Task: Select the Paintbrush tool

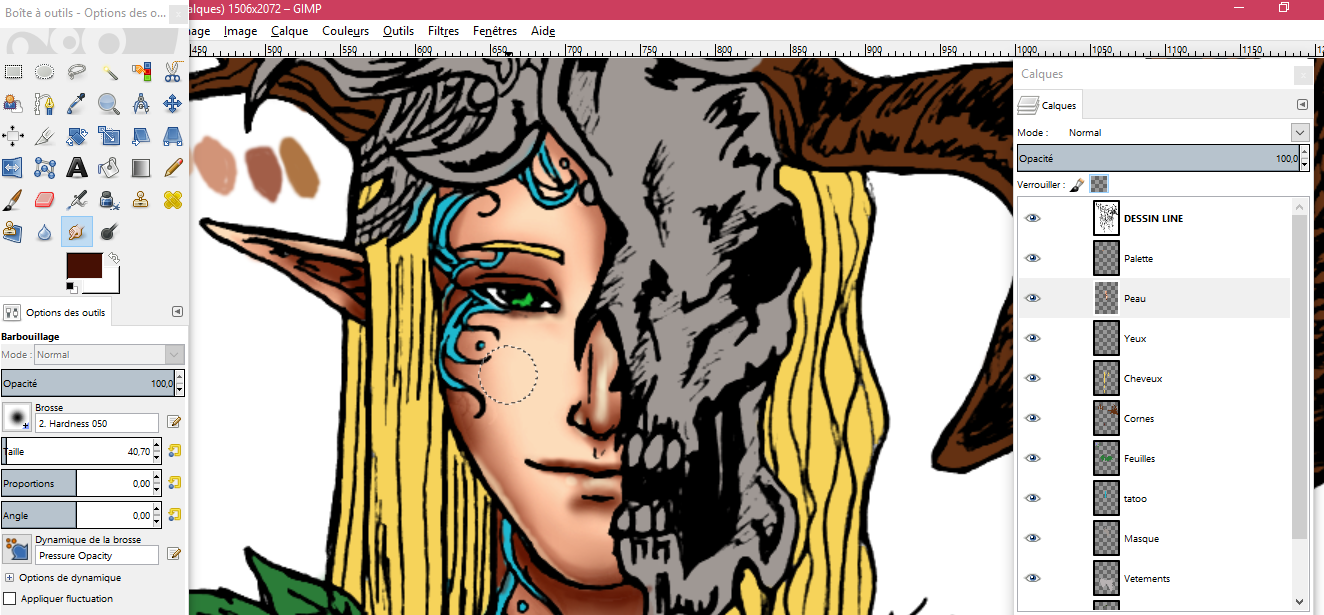Action: click(13, 200)
